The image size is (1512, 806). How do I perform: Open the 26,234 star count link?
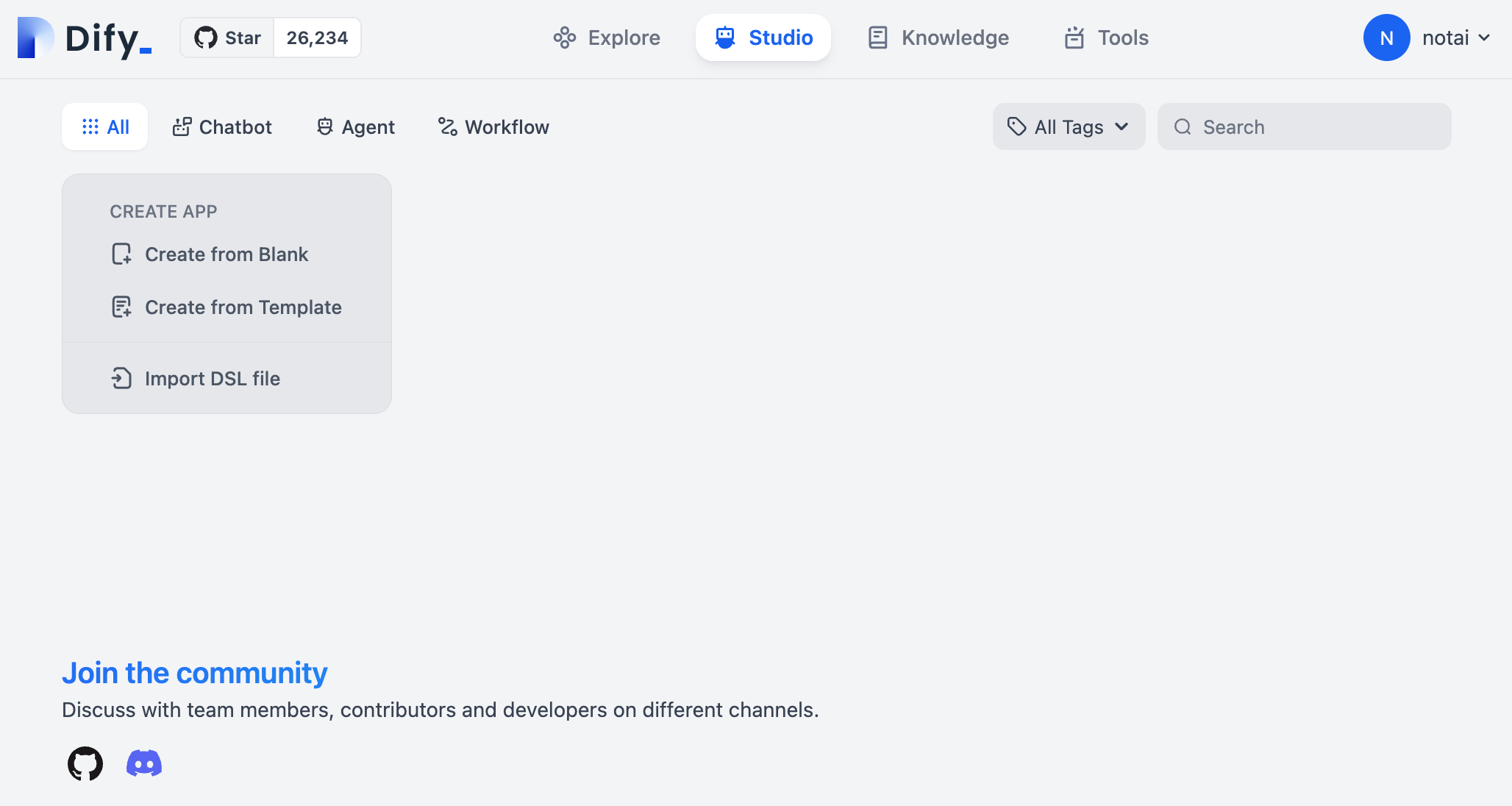click(x=317, y=38)
